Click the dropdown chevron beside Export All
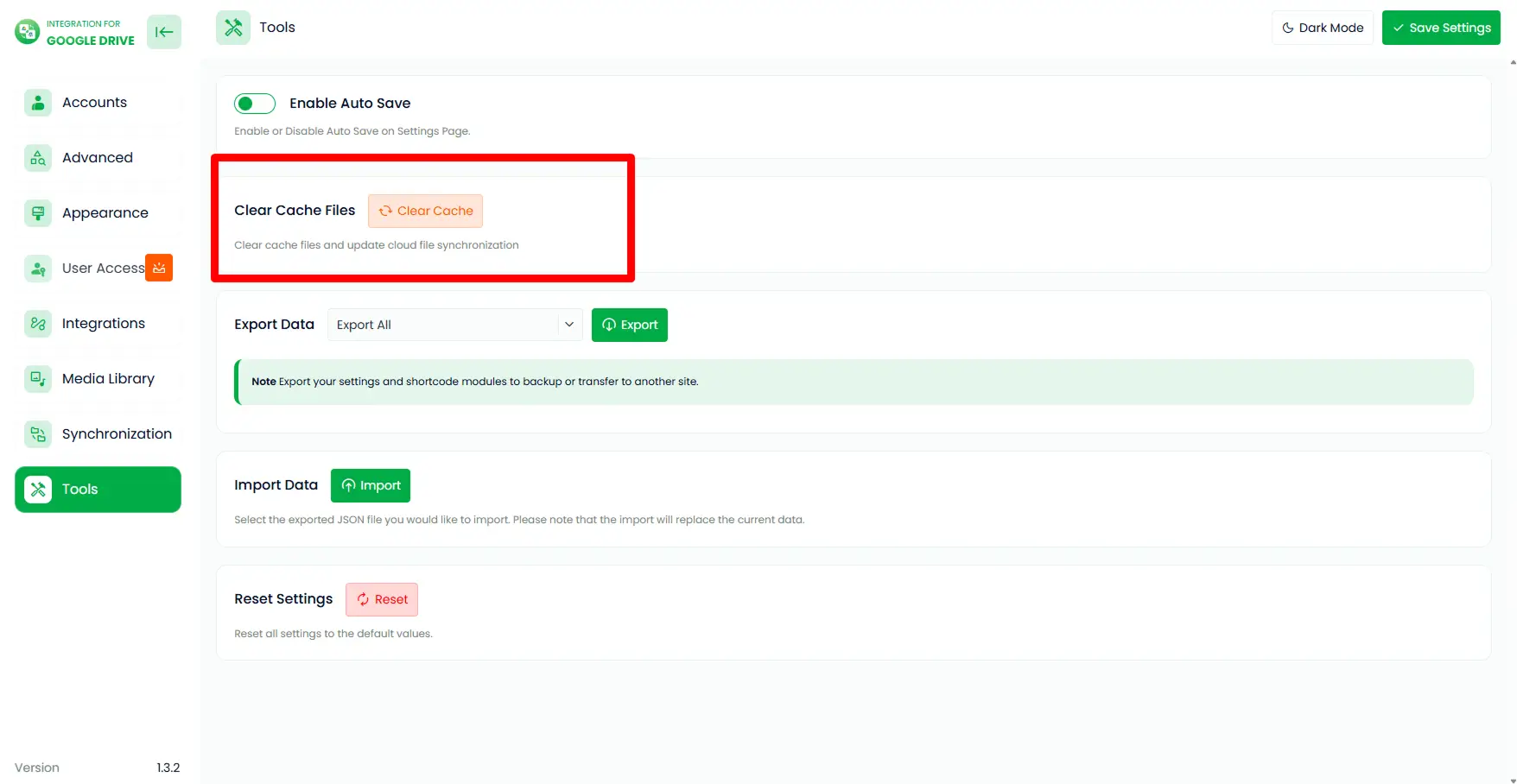1517x784 pixels. (x=569, y=325)
